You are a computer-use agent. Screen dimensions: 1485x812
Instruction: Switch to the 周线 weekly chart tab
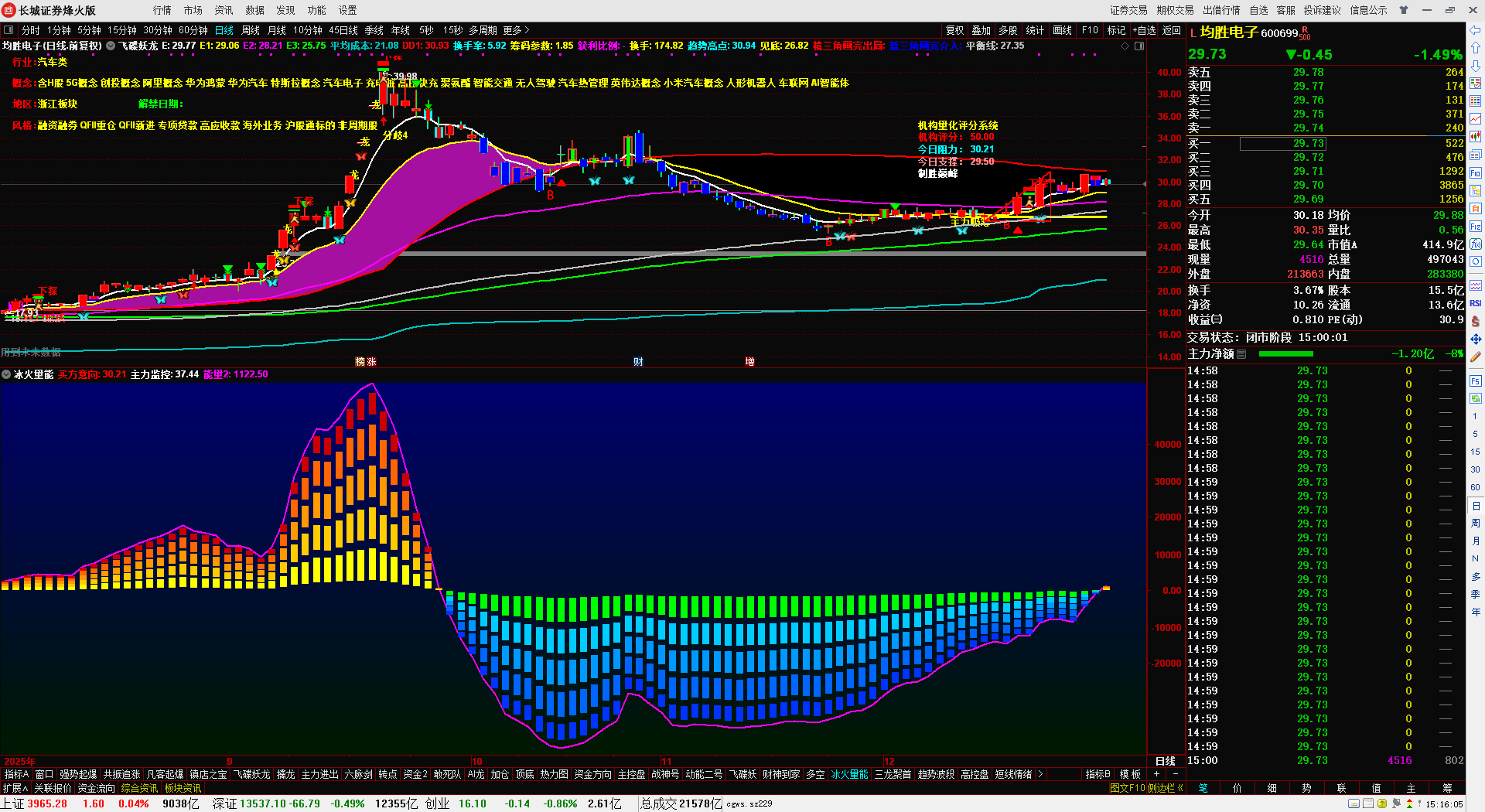(251, 30)
